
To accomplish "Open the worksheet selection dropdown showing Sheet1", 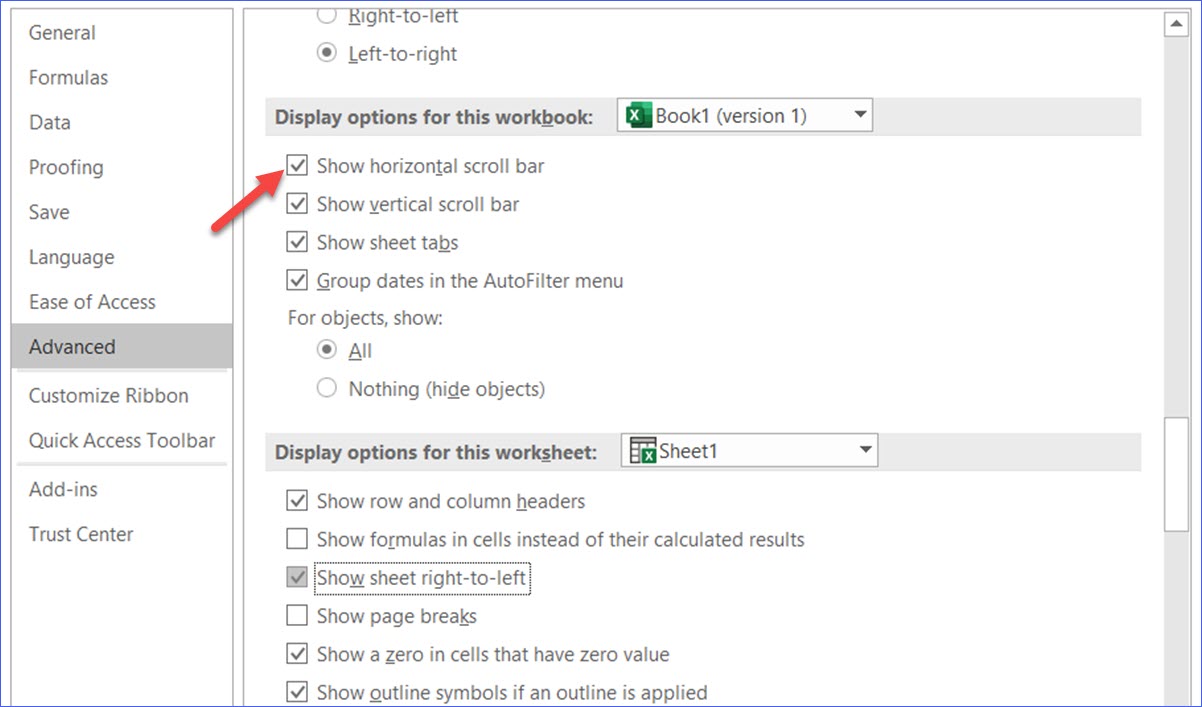I will (x=864, y=450).
